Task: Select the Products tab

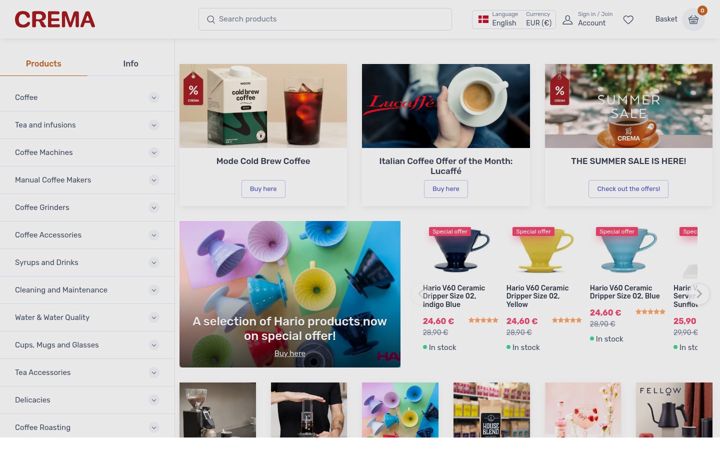Action: click(44, 64)
